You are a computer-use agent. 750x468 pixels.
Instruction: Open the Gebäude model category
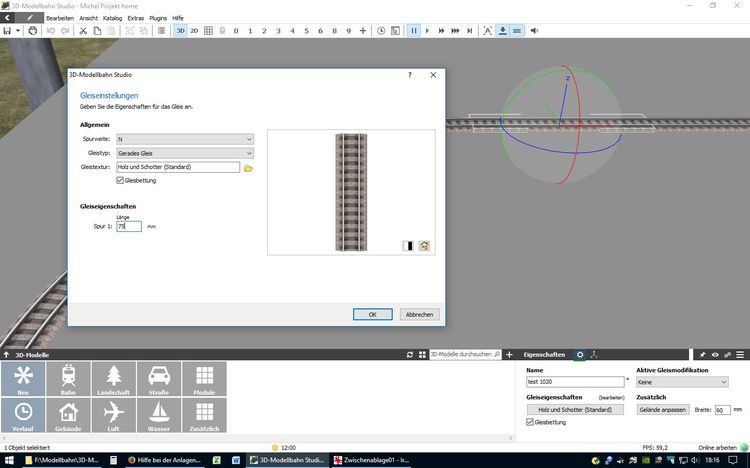pos(68,415)
